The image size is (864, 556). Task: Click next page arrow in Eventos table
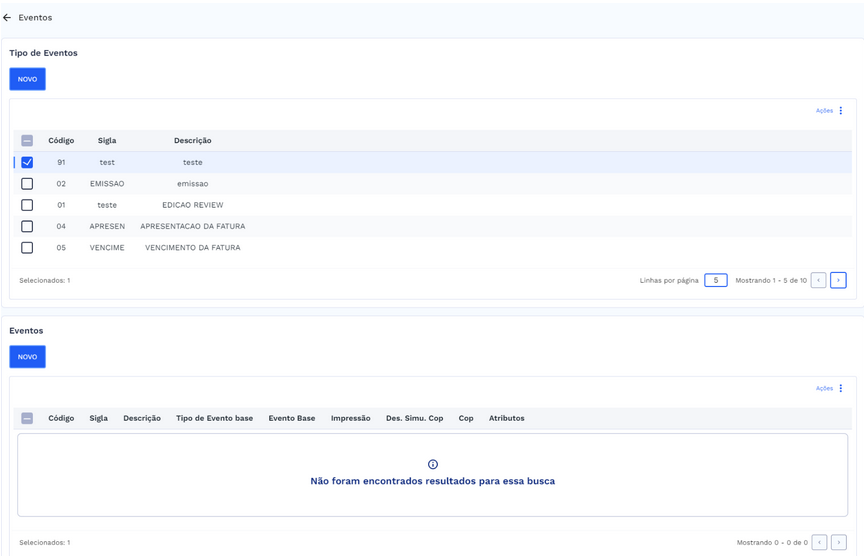coord(838,542)
